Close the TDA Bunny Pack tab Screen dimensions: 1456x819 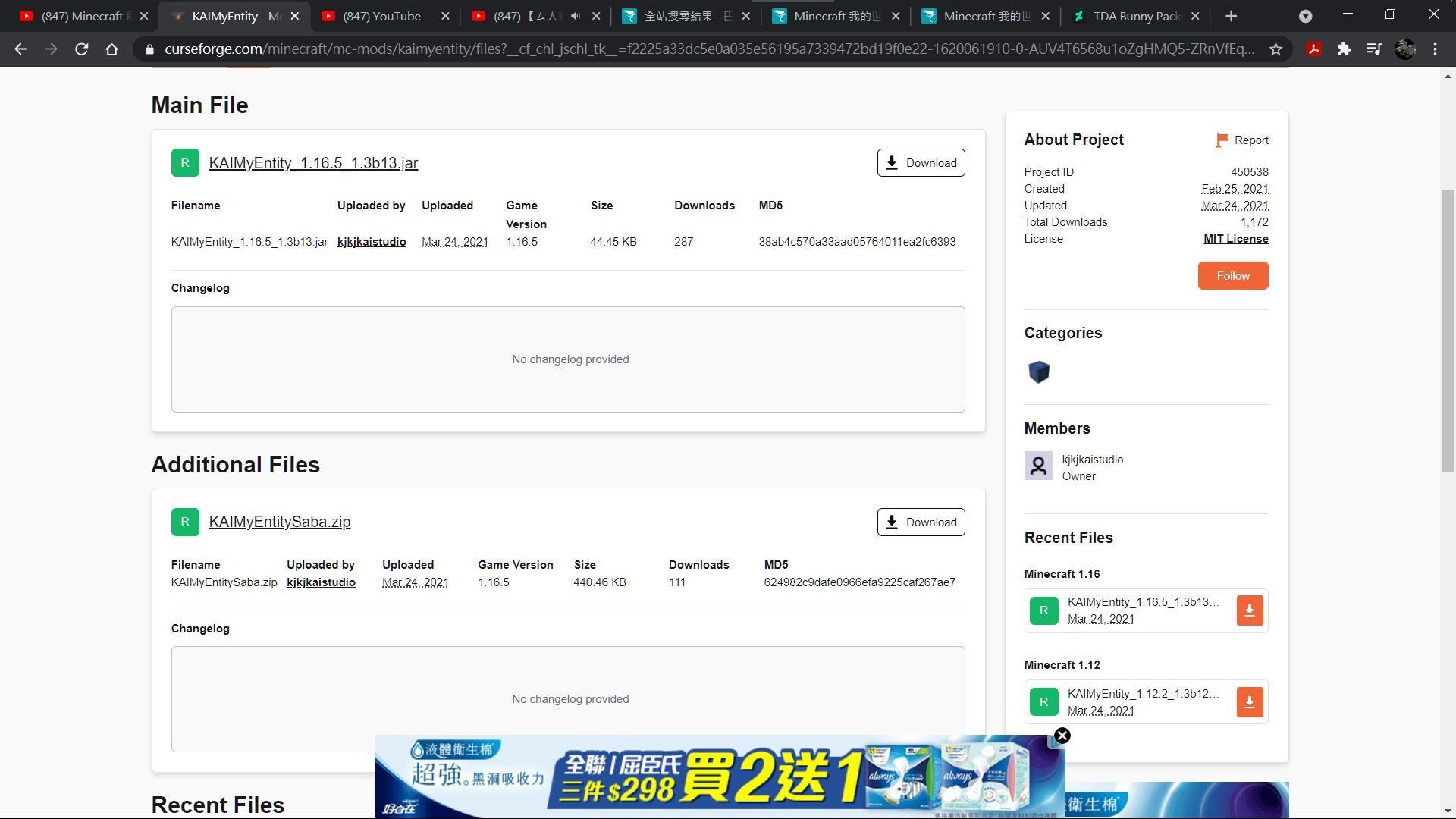(x=1195, y=16)
